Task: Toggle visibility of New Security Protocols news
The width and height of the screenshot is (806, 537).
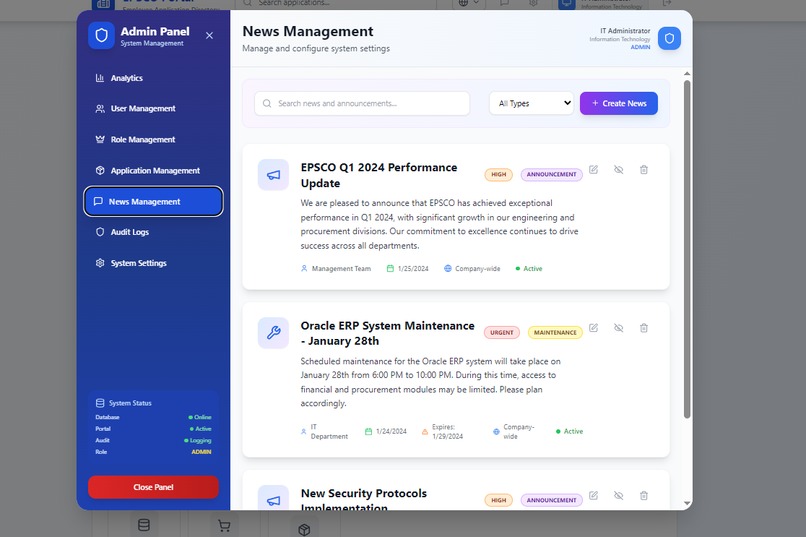Action: [x=618, y=495]
